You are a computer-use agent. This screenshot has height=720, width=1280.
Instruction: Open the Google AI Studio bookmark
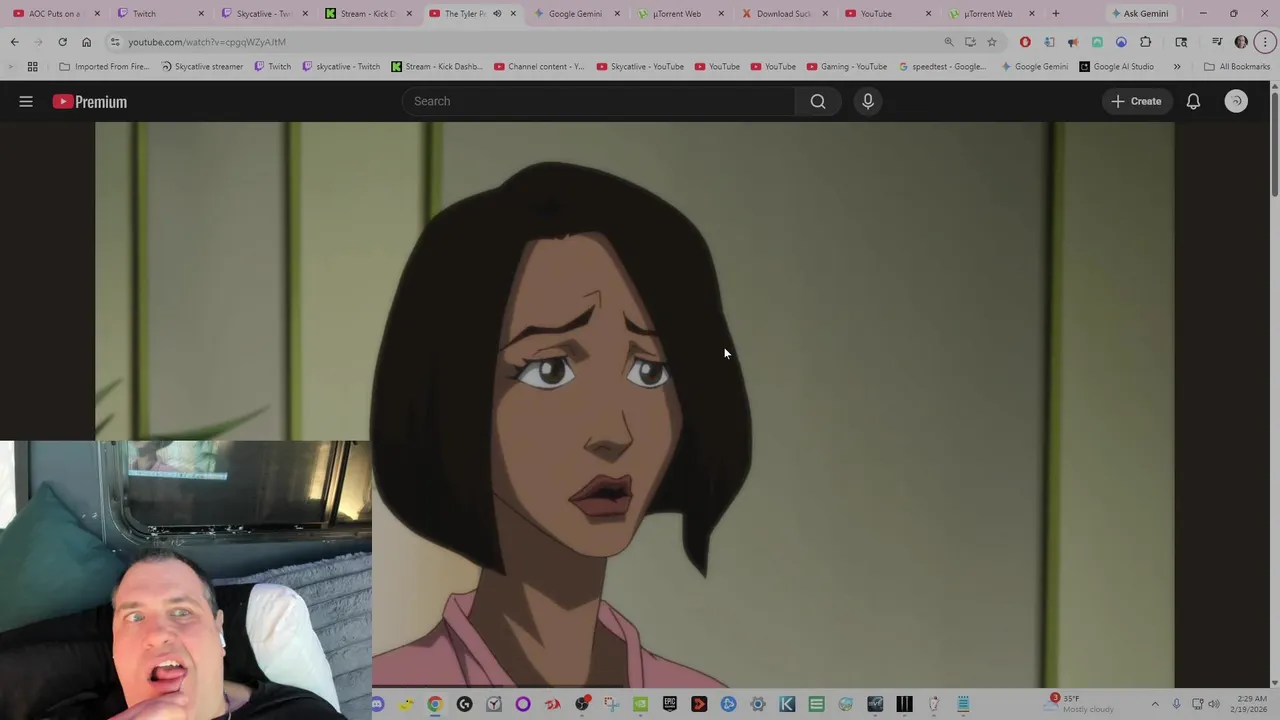[1116, 67]
